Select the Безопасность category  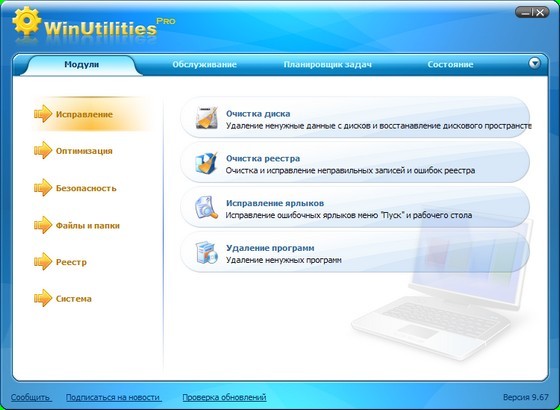pyautogui.click(x=86, y=188)
